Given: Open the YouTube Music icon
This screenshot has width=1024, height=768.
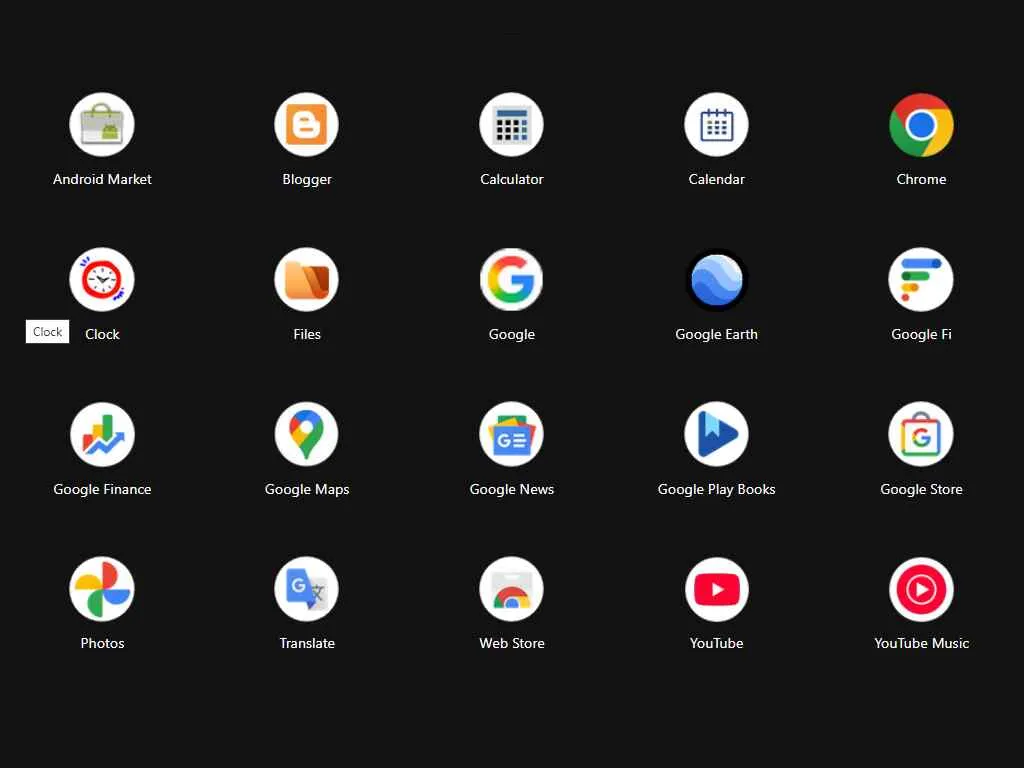Looking at the screenshot, I should coord(921,589).
